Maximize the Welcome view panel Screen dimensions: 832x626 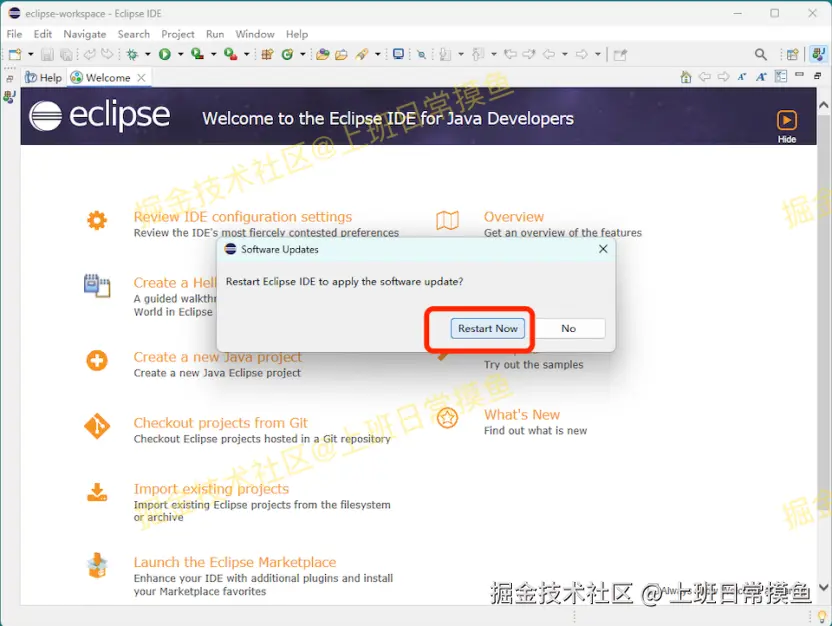(x=818, y=76)
